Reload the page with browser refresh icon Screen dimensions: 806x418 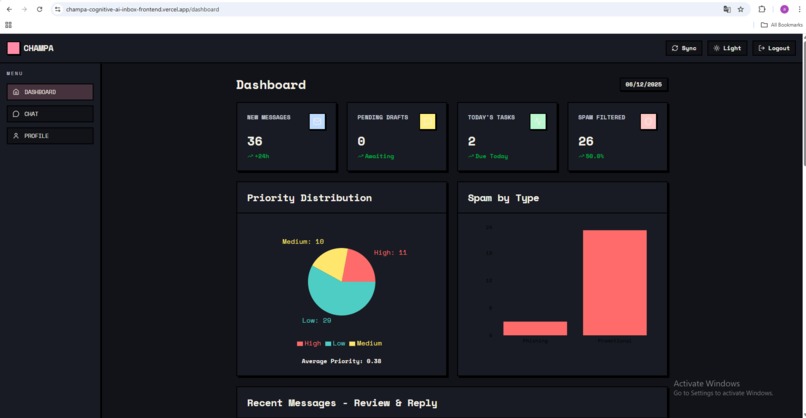point(40,9)
